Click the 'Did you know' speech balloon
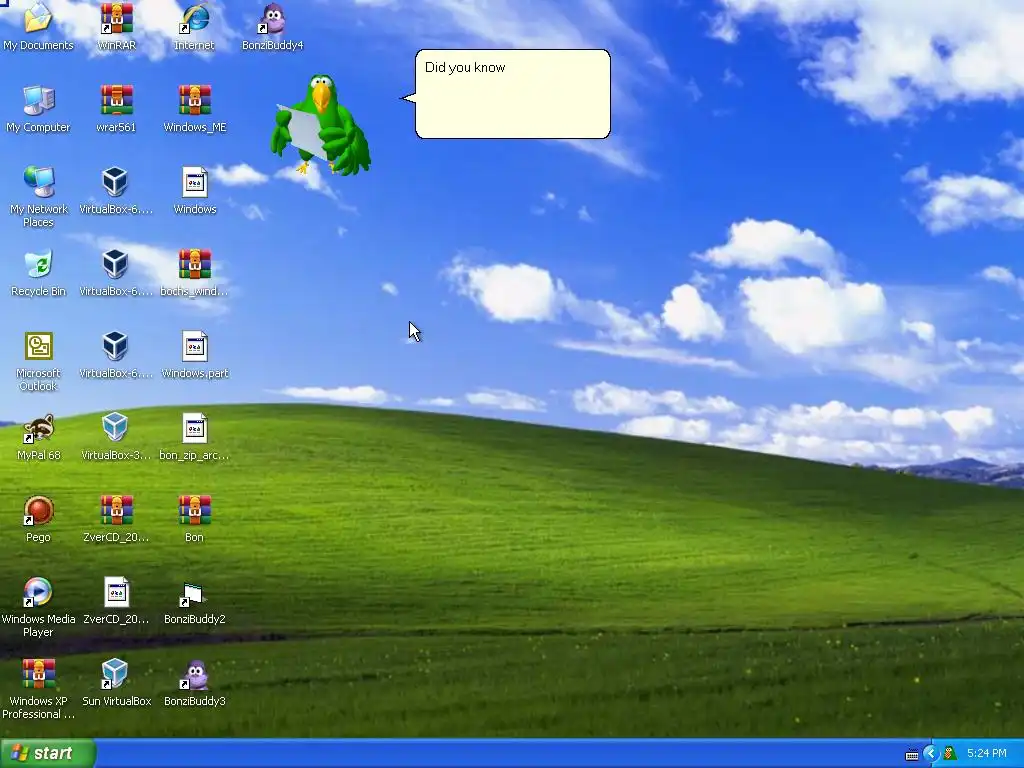1024x768 pixels. 513,94
